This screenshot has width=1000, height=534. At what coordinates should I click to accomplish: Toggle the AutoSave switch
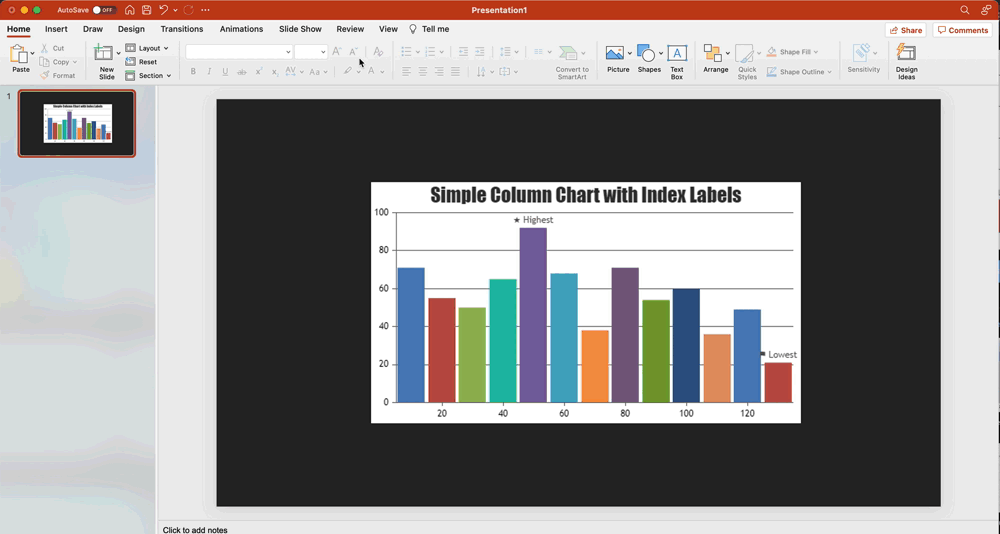pos(104,10)
